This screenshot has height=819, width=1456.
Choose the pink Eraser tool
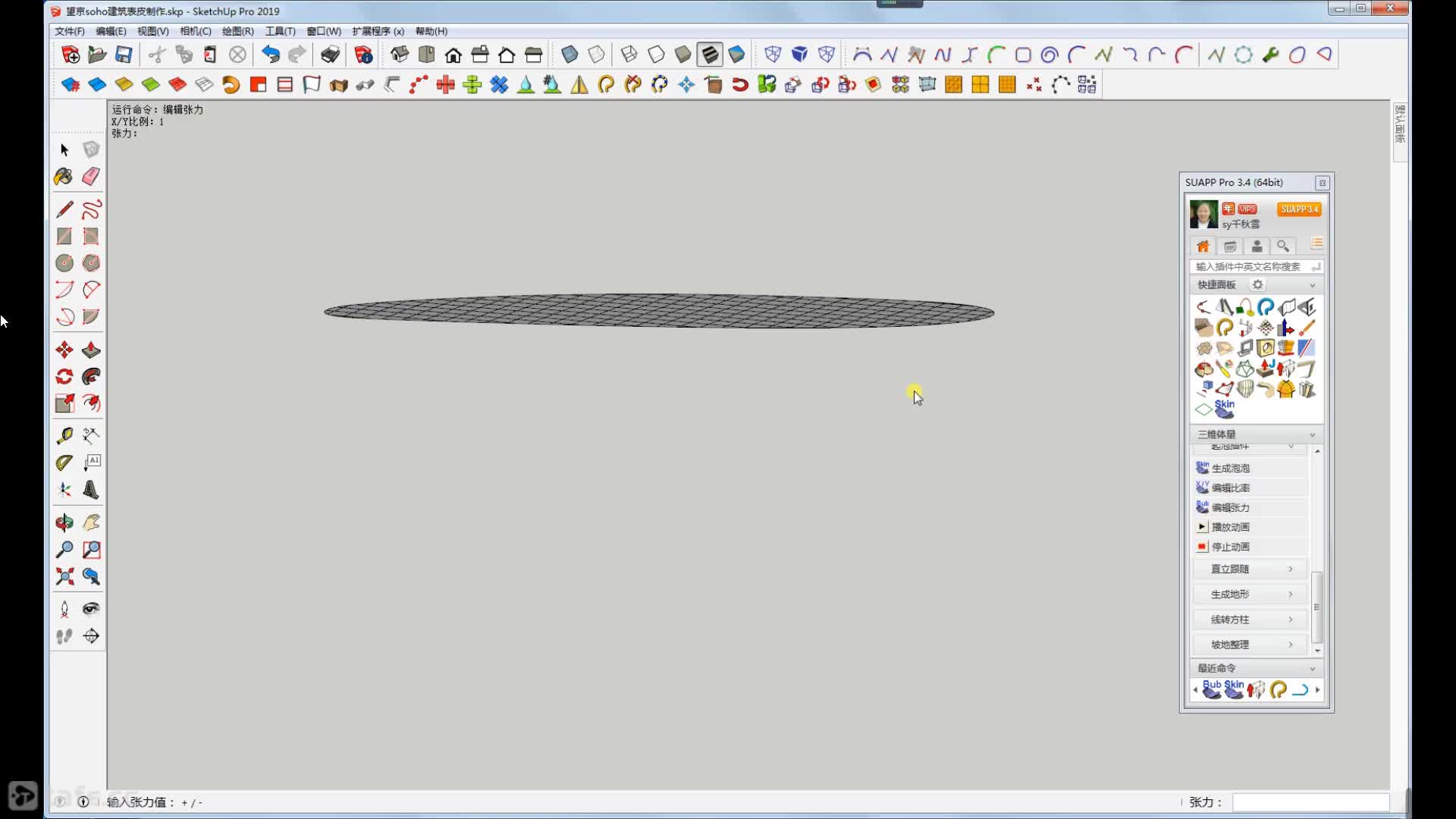[91, 177]
